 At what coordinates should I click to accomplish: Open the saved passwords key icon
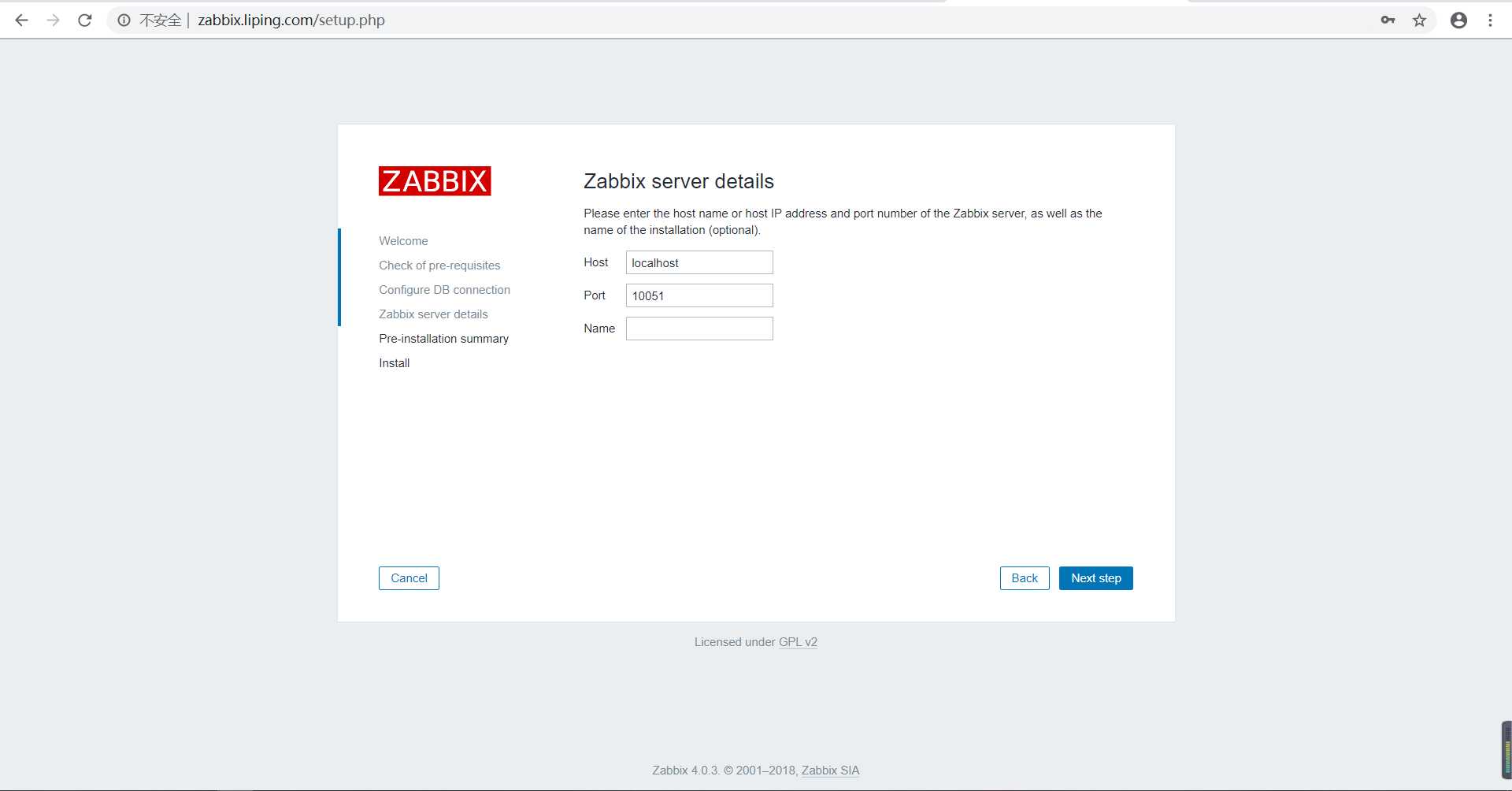point(1388,20)
